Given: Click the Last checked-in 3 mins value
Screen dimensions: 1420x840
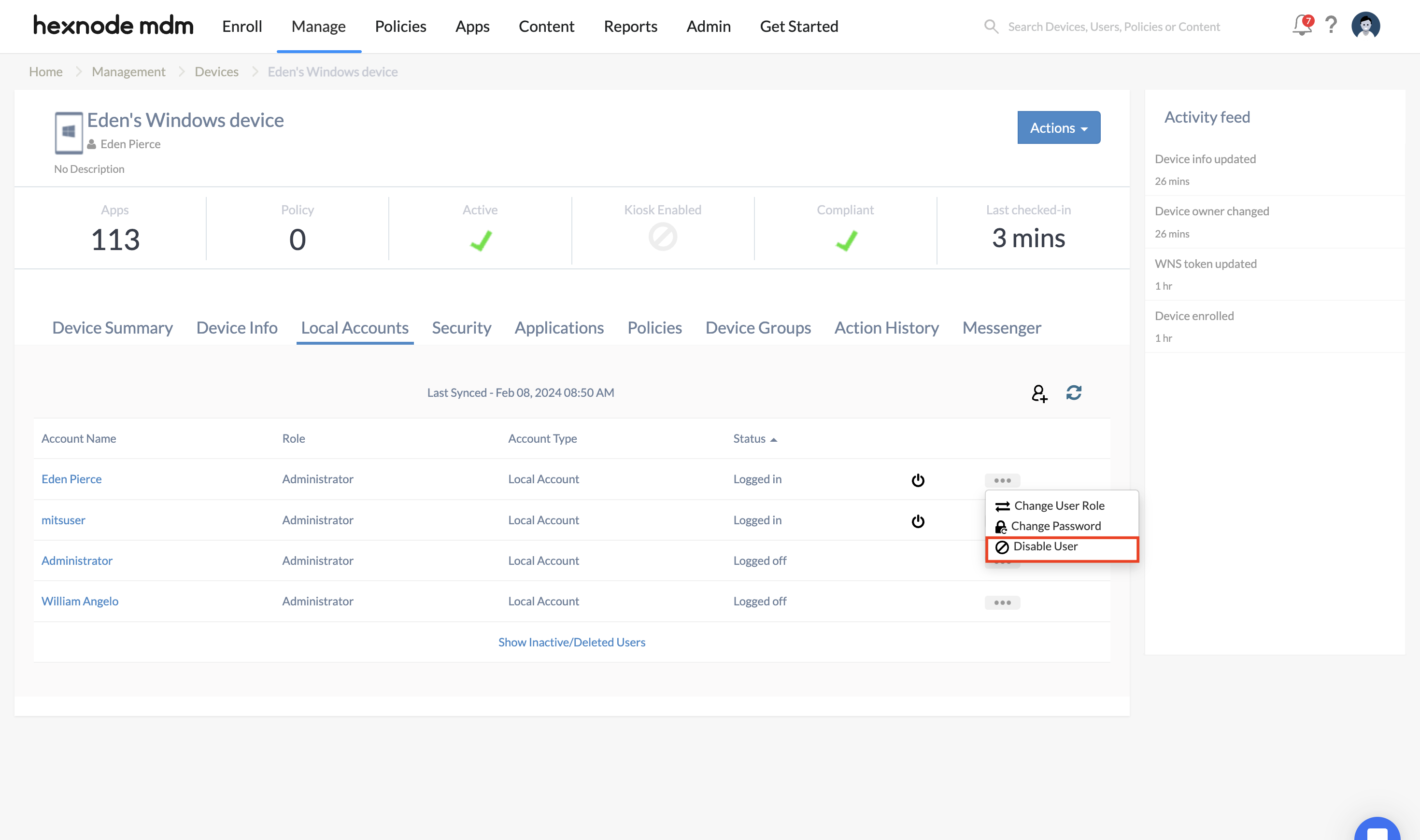Looking at the screenshot, I should point(1028,238).
